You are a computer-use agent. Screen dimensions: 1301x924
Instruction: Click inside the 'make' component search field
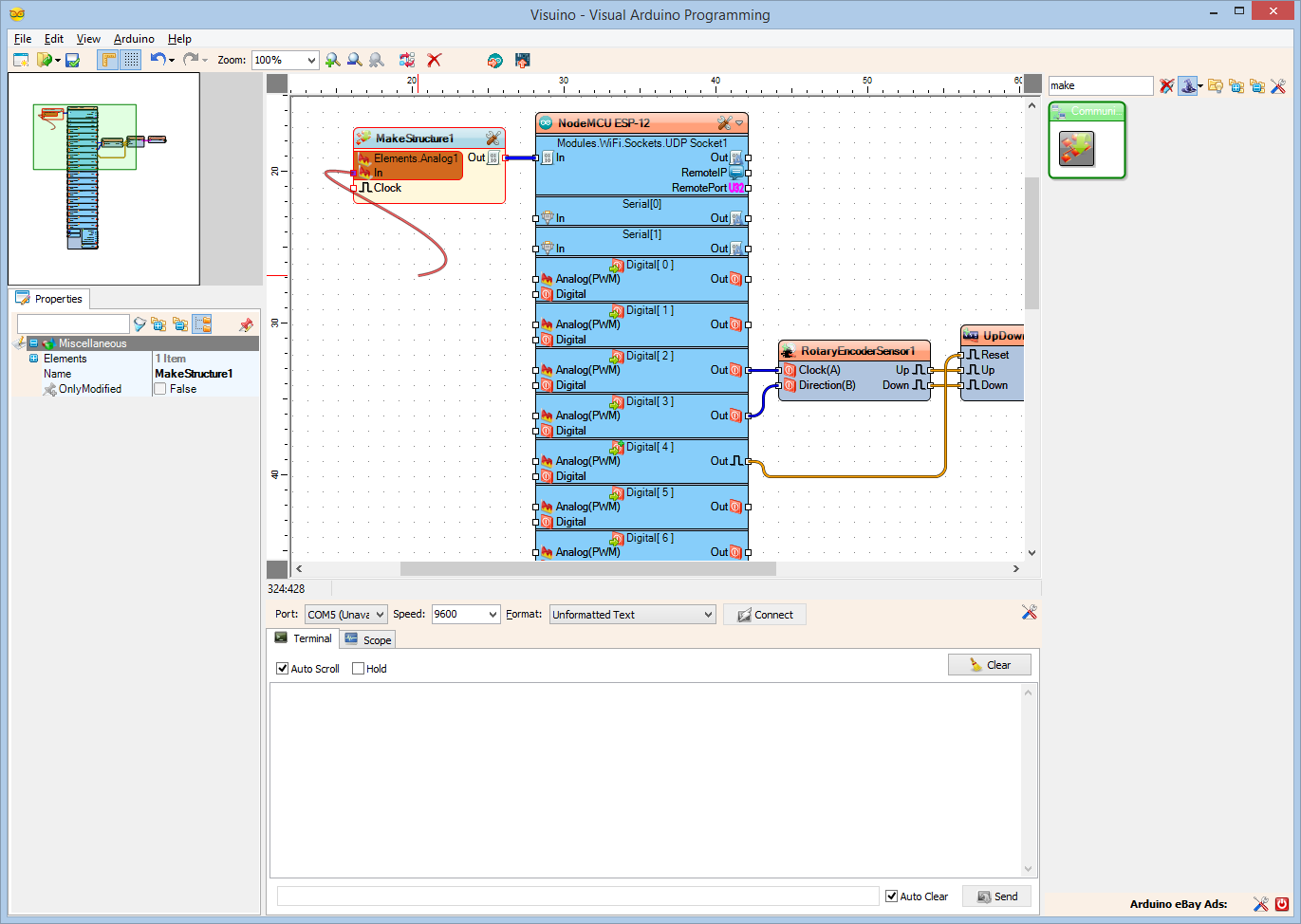point(1099,85)
